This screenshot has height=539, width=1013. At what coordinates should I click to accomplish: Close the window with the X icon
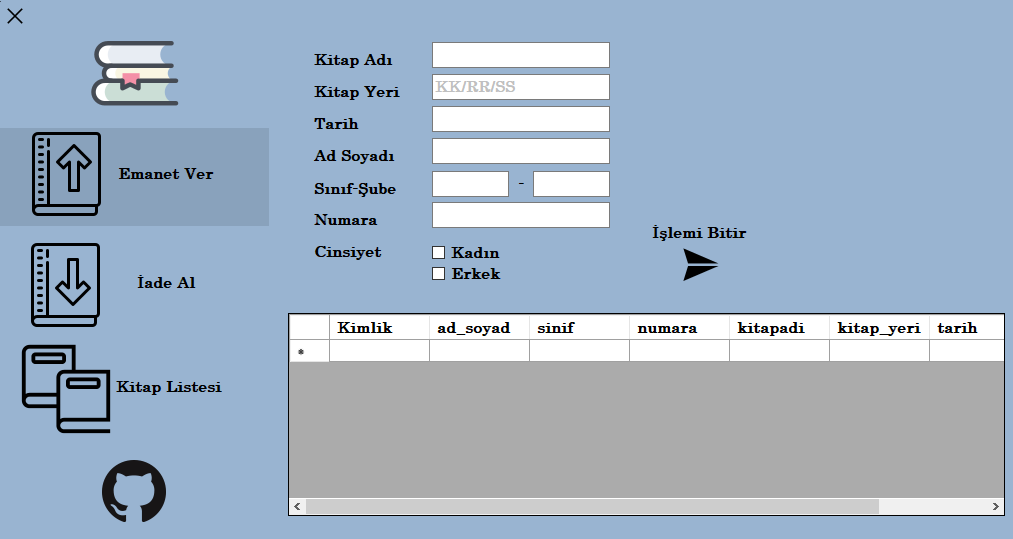(15, 16)
